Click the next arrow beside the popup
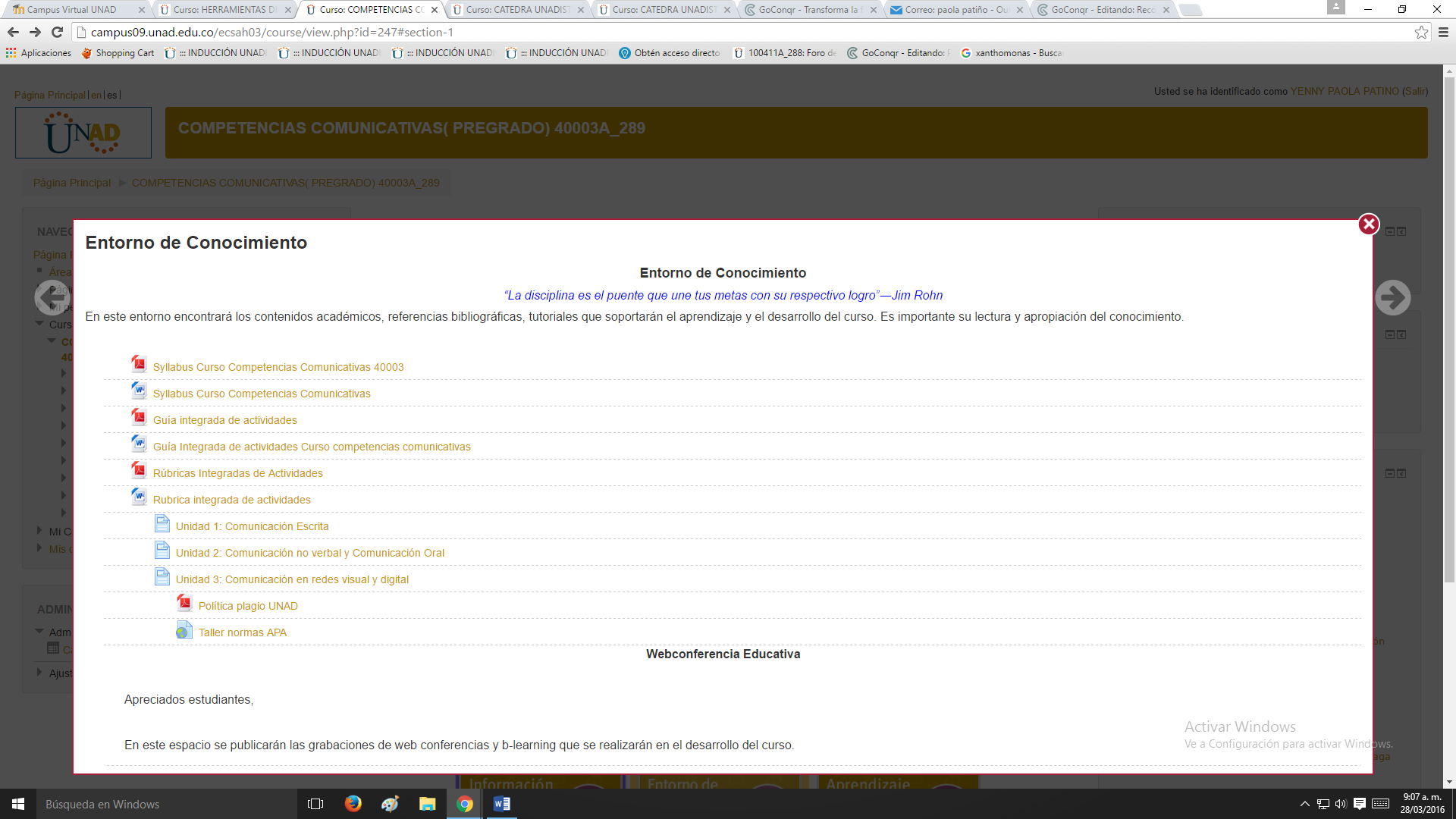The width and height of the screenshot is (1456, 819). point(1392,297)
